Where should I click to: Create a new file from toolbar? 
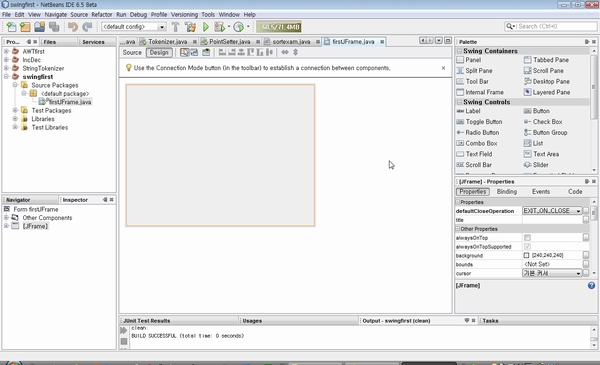tap(11, 27)
